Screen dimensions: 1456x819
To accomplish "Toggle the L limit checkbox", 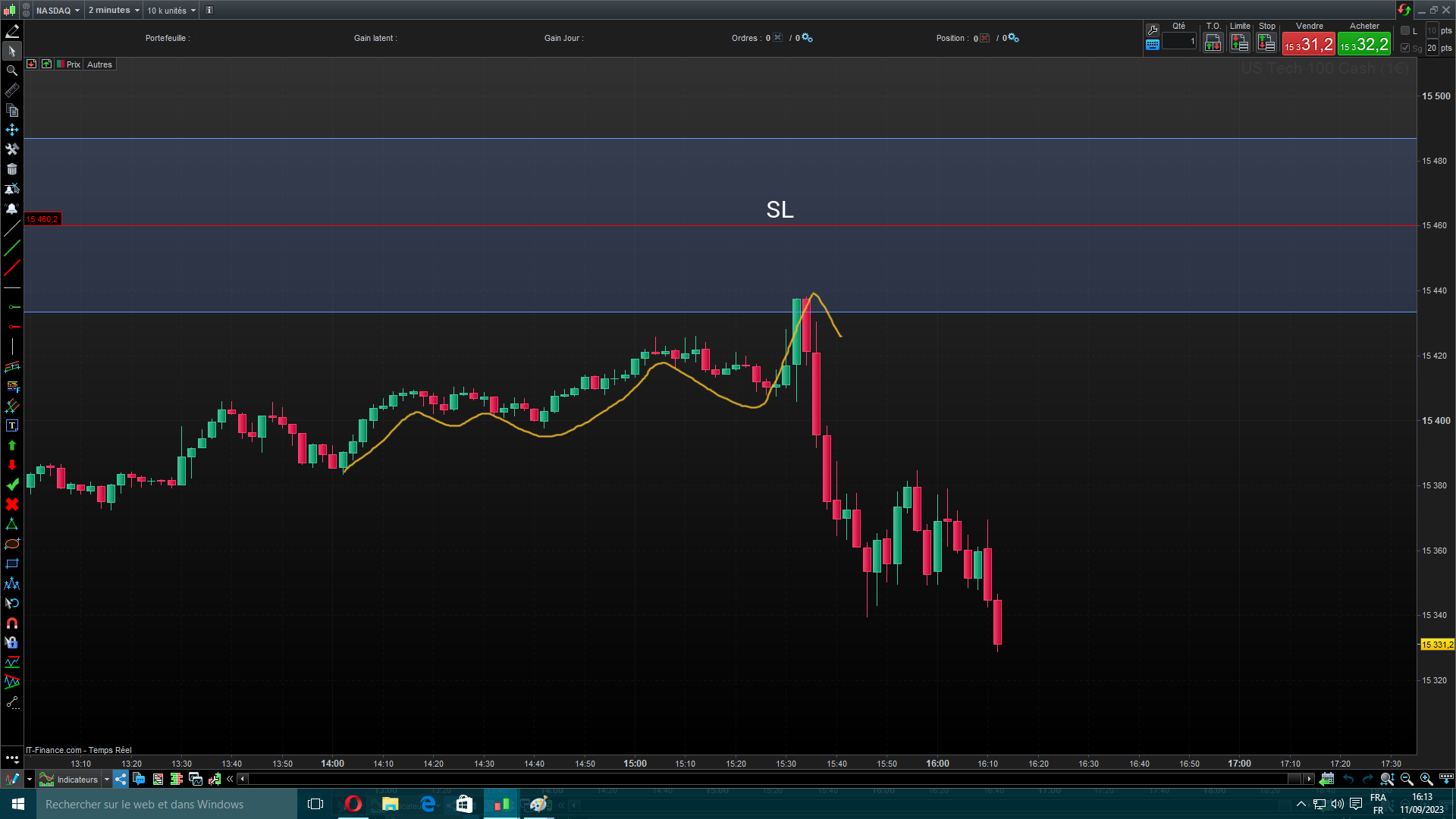I will [1405, 31].
